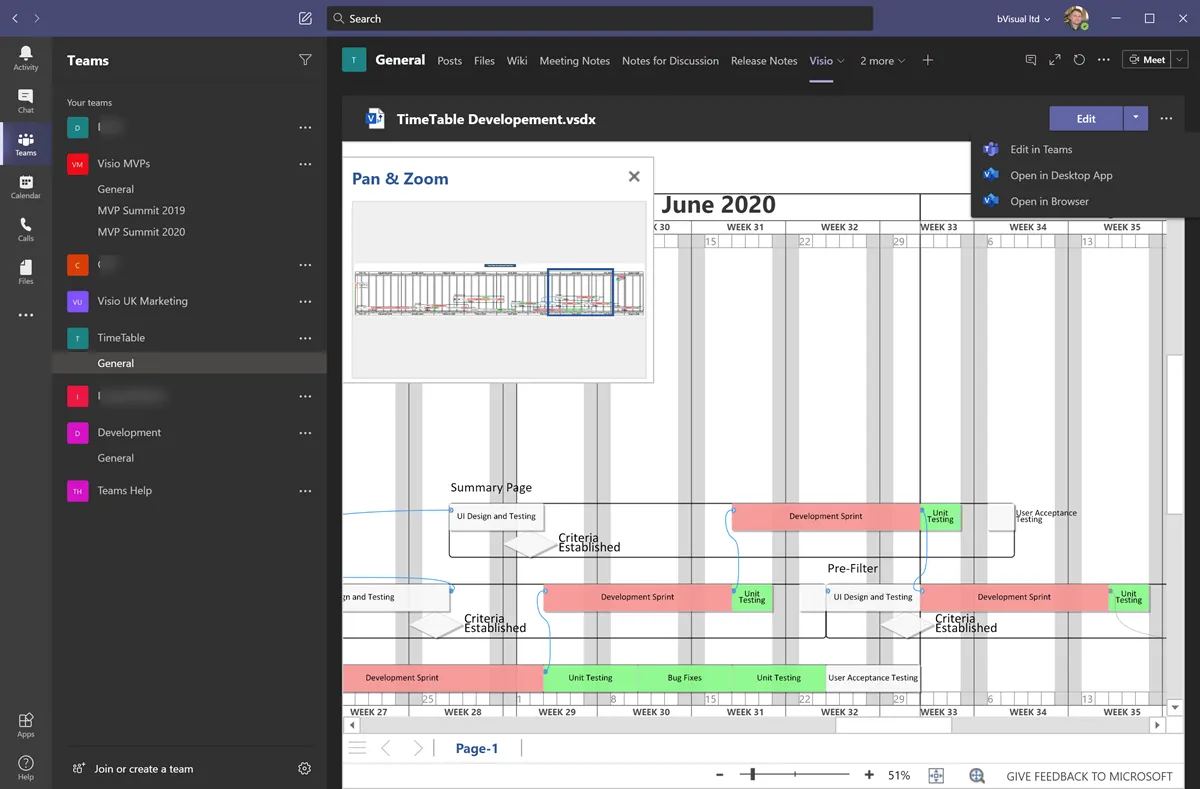
Task: Expand the tab to full screen
Action: pos(1055,60)
